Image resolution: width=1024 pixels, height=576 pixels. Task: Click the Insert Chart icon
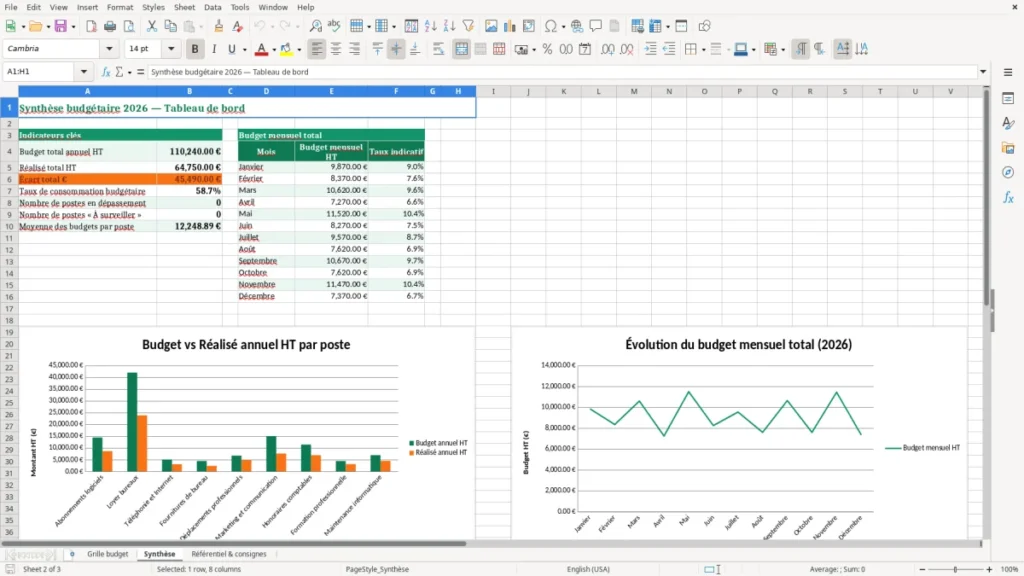[x=510, y=26]
